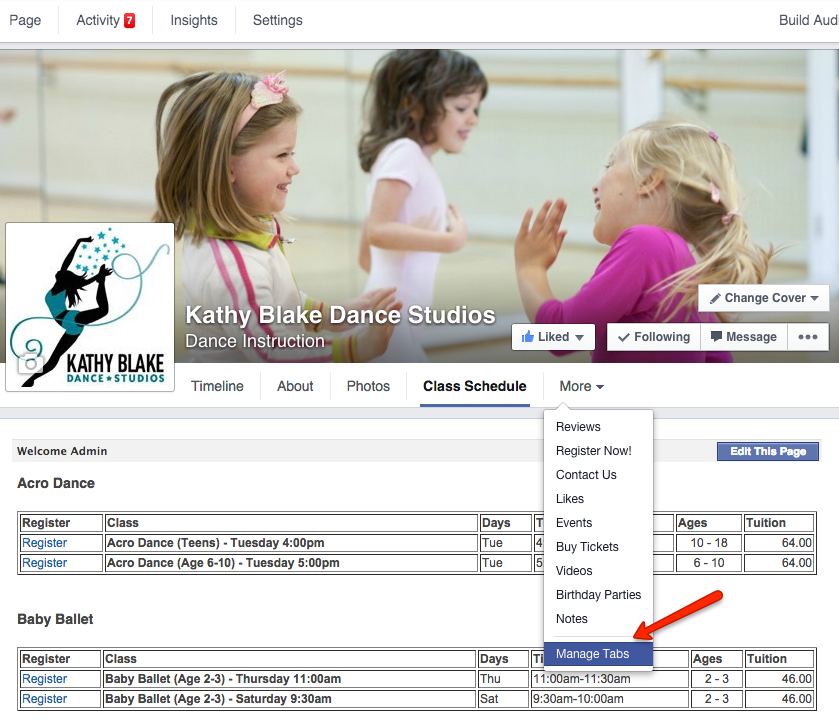Screen dimensions: 839x720
Task: Switch to the Insights tab
Action: click(194, 20)
